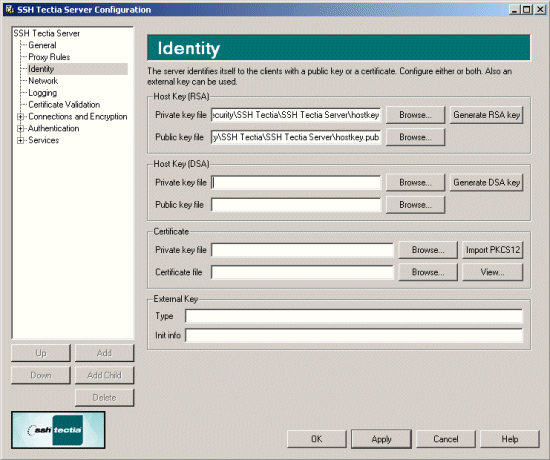
Task: Click in RSA private key file field
Action: tap(296, 115)
